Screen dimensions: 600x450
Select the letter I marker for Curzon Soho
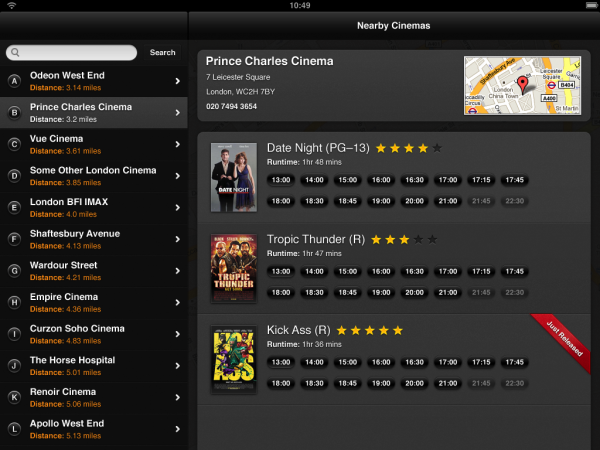coord(14,334)
